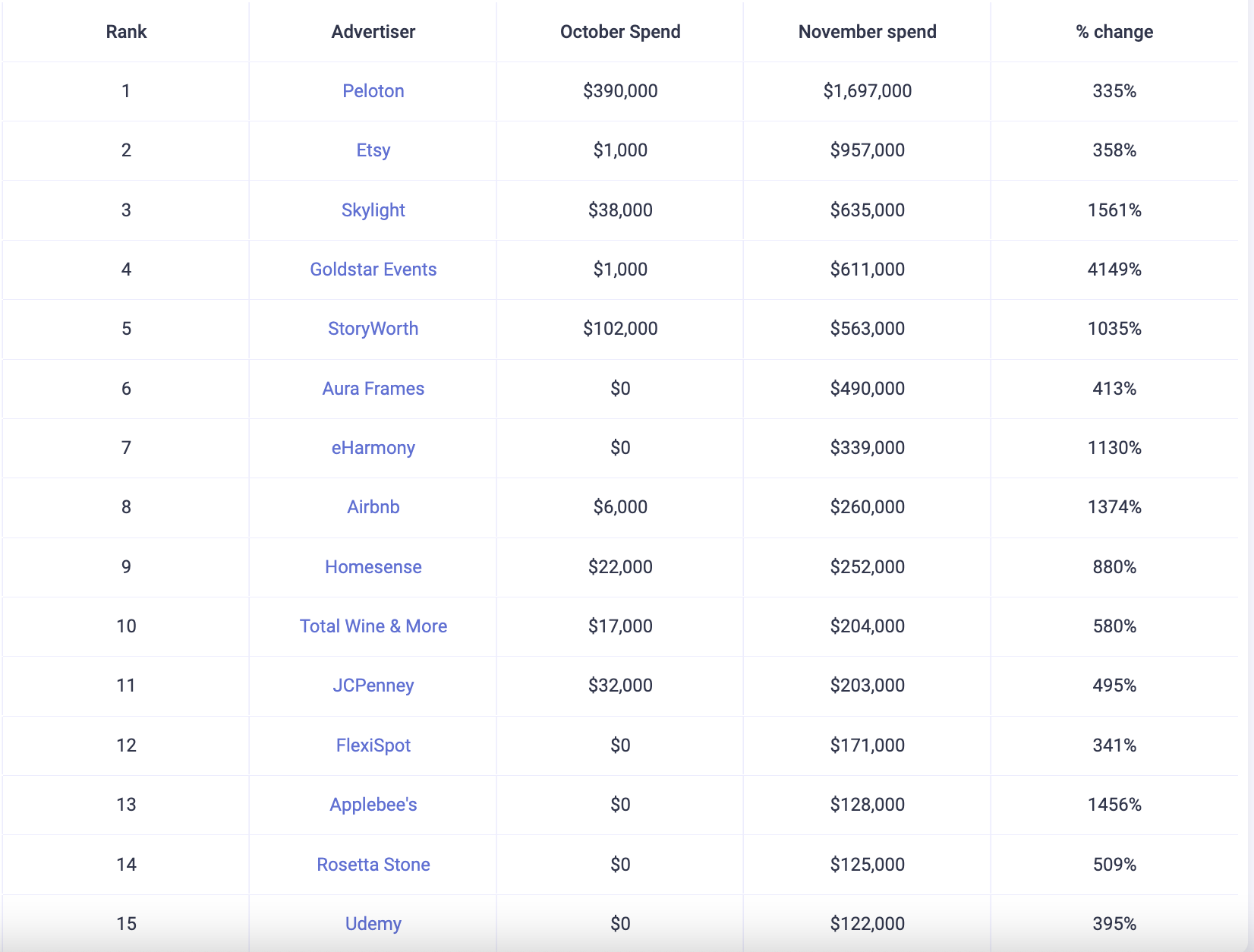Select the $611,000 November spend cell

point(868,270)
